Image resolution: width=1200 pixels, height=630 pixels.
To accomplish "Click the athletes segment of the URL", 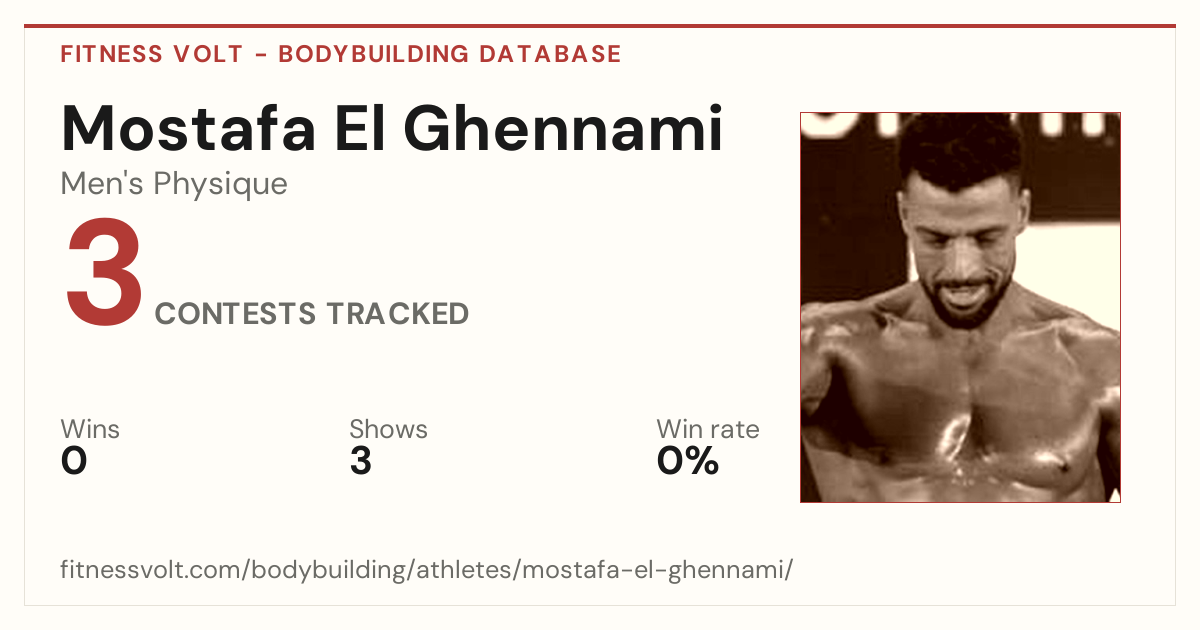I will point(468,570).
